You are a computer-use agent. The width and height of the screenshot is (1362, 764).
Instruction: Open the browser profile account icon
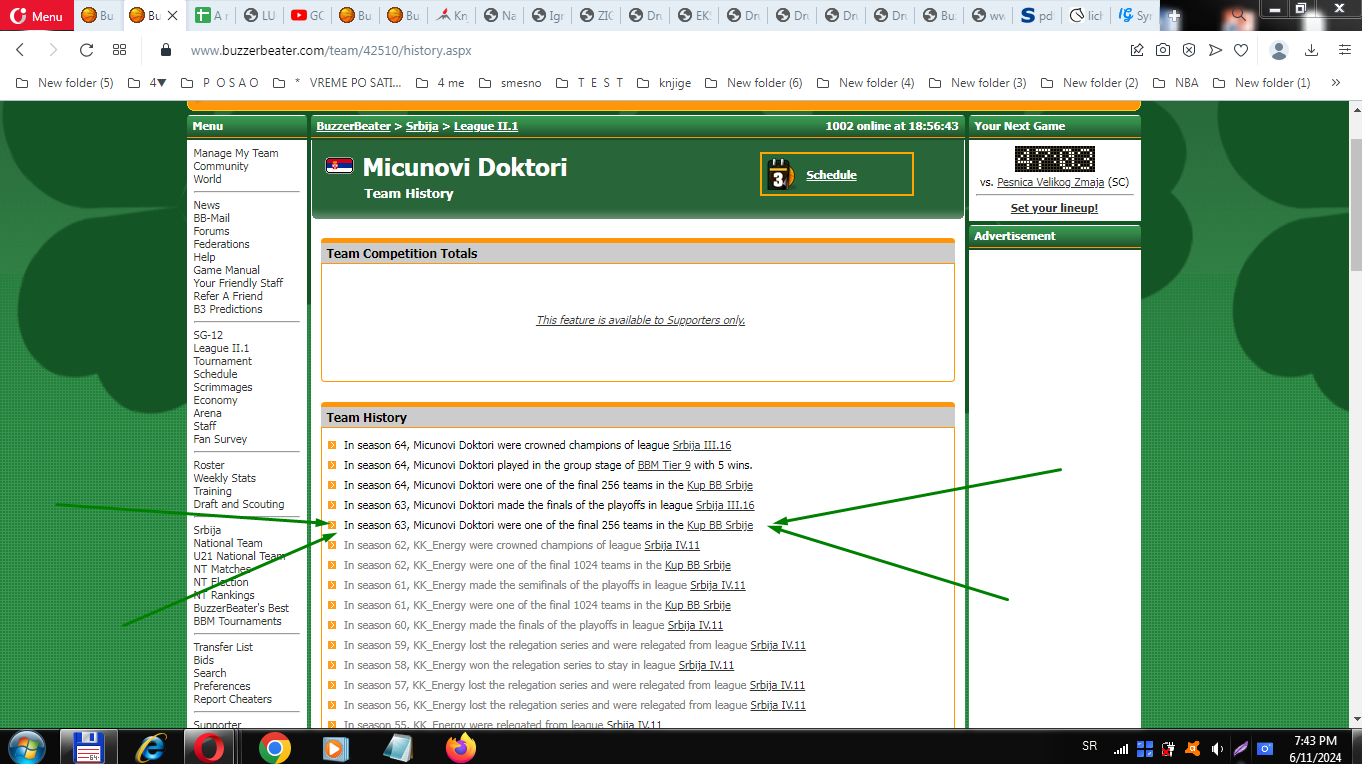click(x=1279, y=50)
